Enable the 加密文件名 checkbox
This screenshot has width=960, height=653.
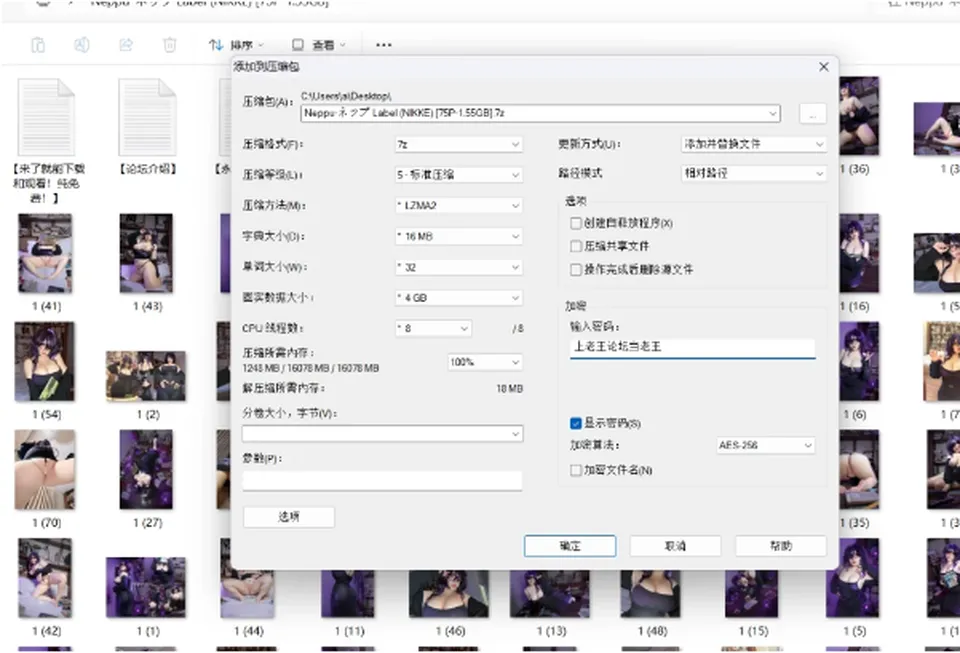point(576,470)
